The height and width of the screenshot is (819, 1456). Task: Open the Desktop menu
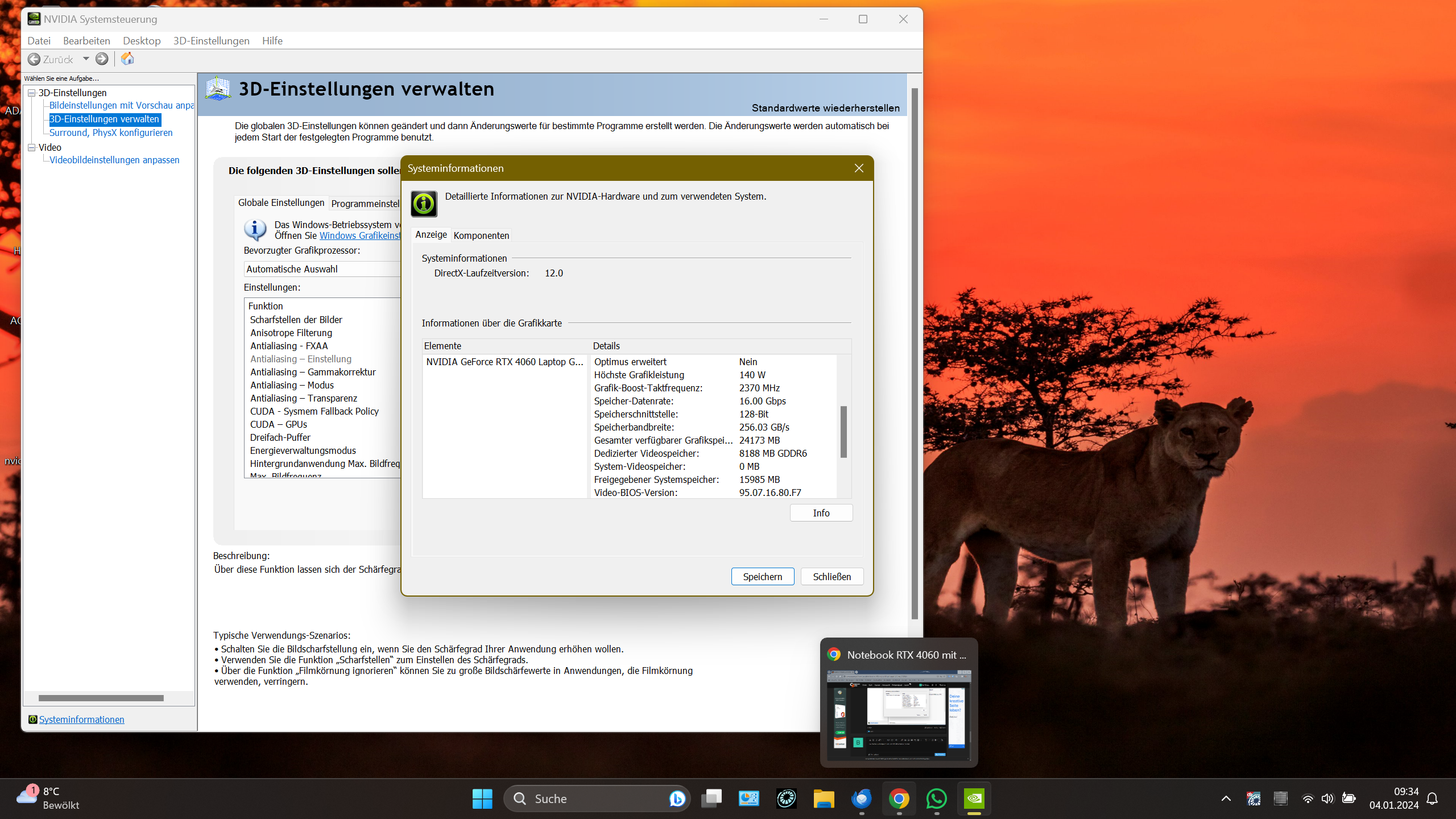[142, 40]
